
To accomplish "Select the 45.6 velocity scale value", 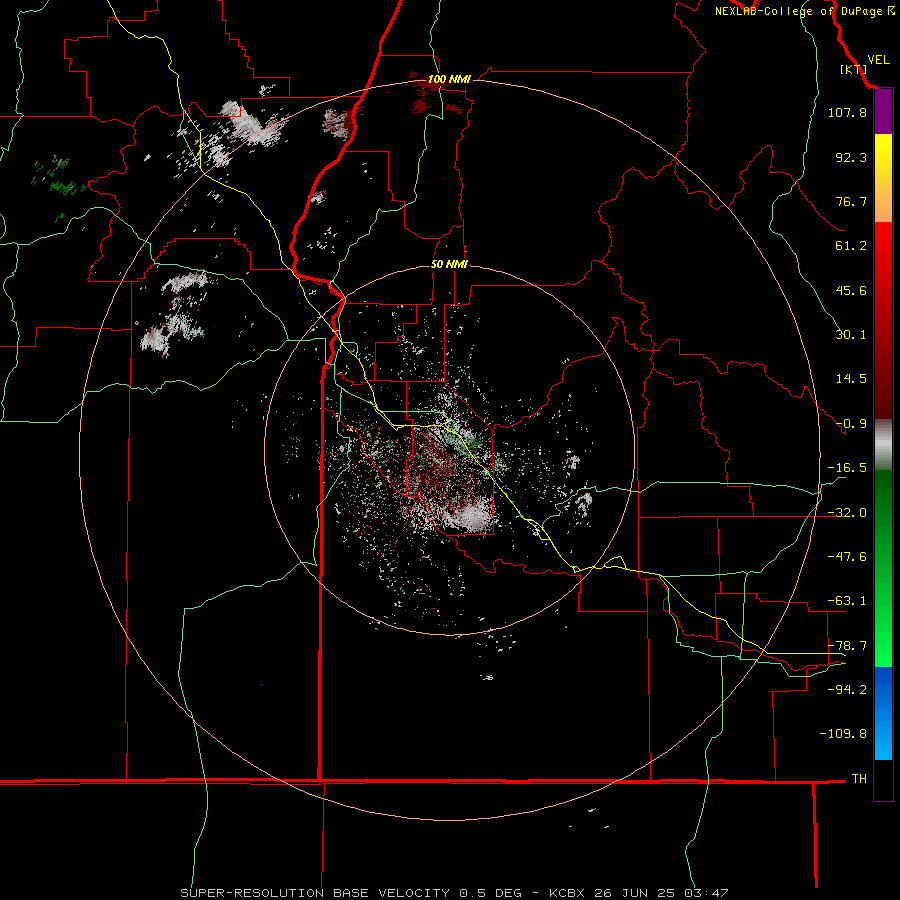I will point(851,290).
